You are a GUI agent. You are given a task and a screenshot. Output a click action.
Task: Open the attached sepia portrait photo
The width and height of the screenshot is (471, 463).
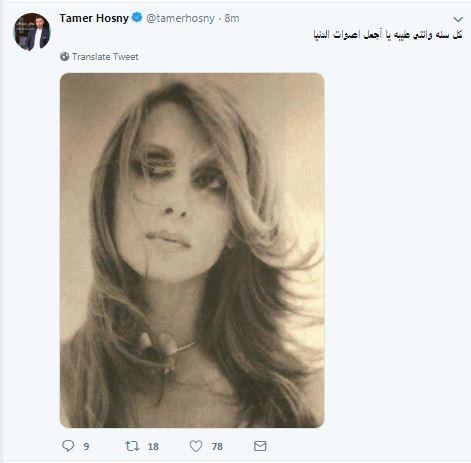[x=192, y=250]
